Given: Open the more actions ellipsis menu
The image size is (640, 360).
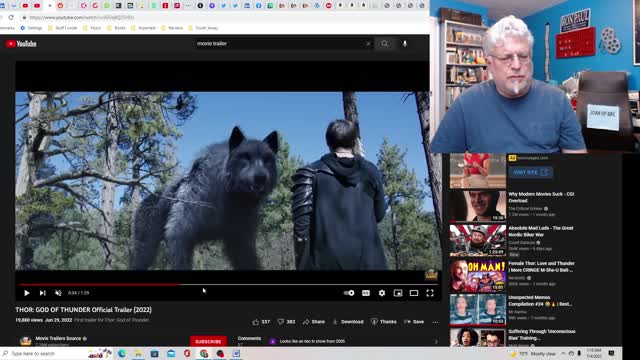Looking at the screenshot, I should point(435,322).
